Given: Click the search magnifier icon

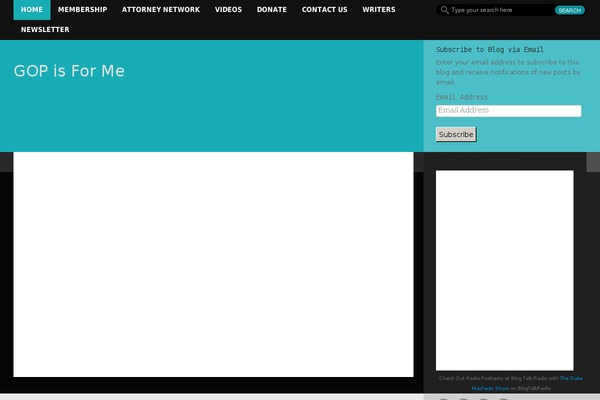Looking at the screenshot, I should (x=444, y=10).
